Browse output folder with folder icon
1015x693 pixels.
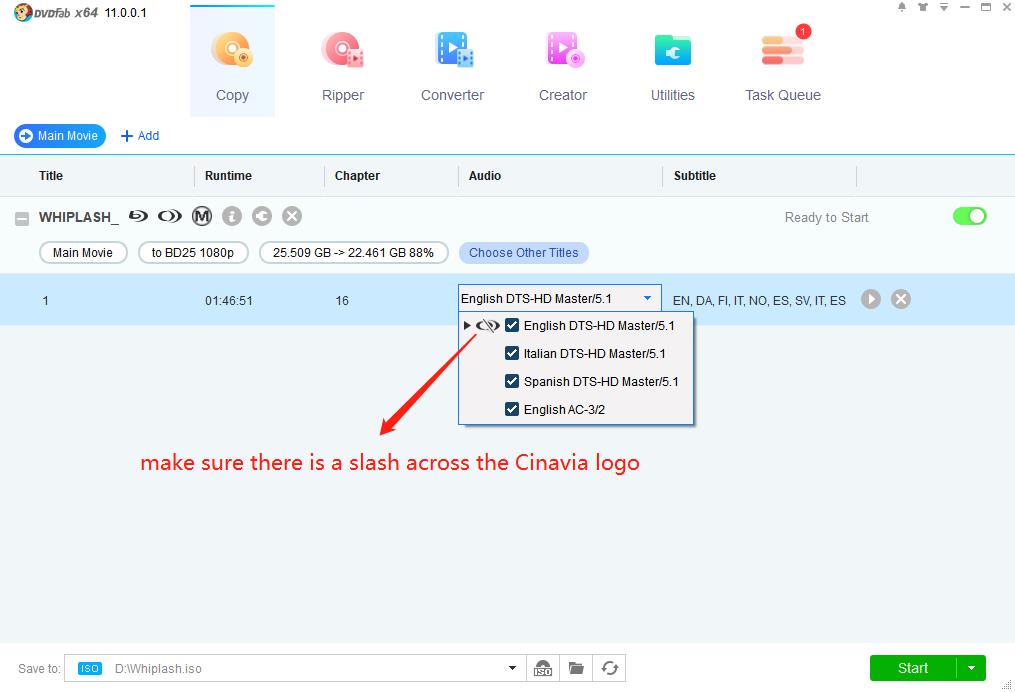click(576, 668)
